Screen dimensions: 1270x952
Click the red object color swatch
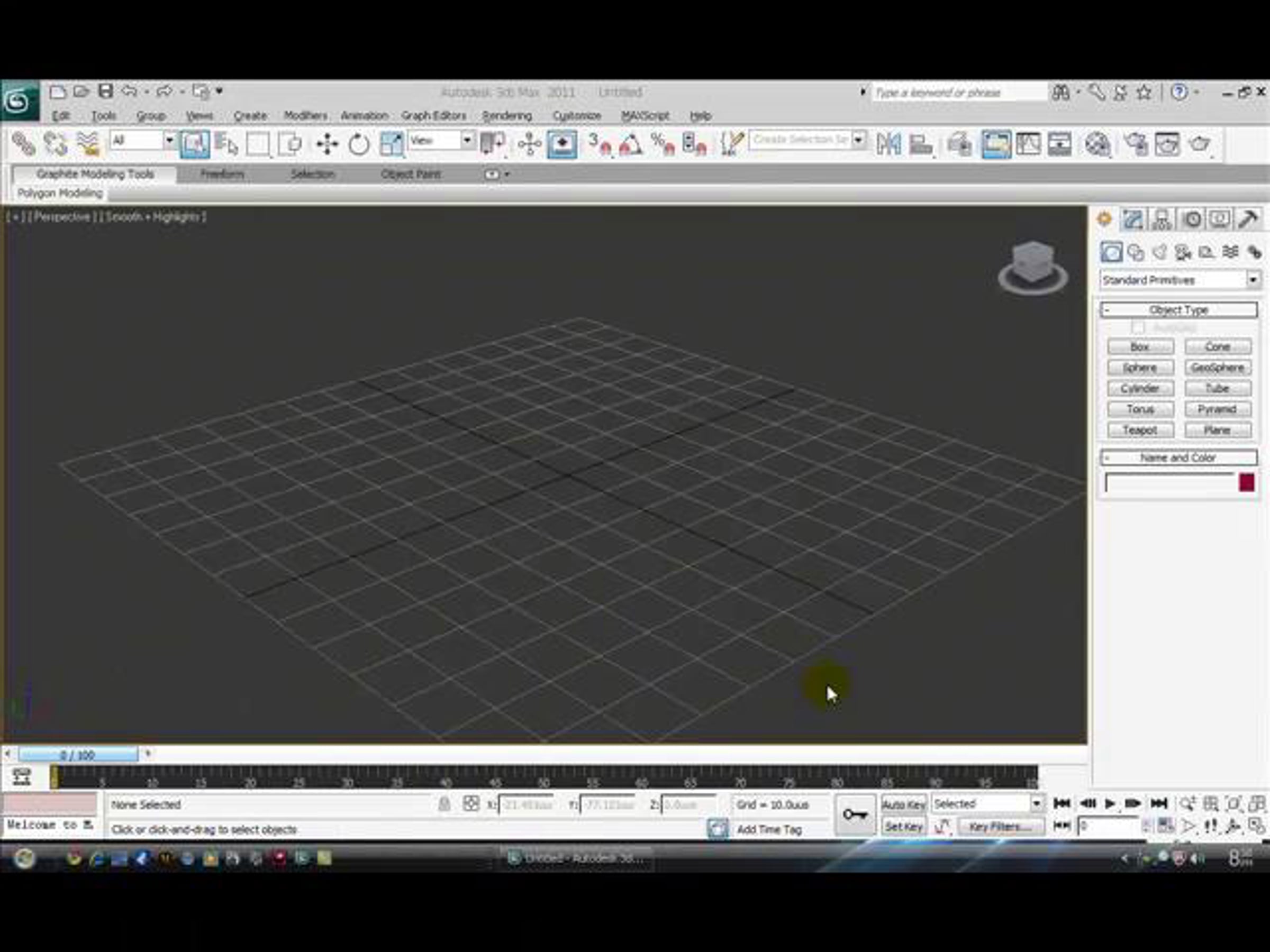click(x=1247, y=482)
